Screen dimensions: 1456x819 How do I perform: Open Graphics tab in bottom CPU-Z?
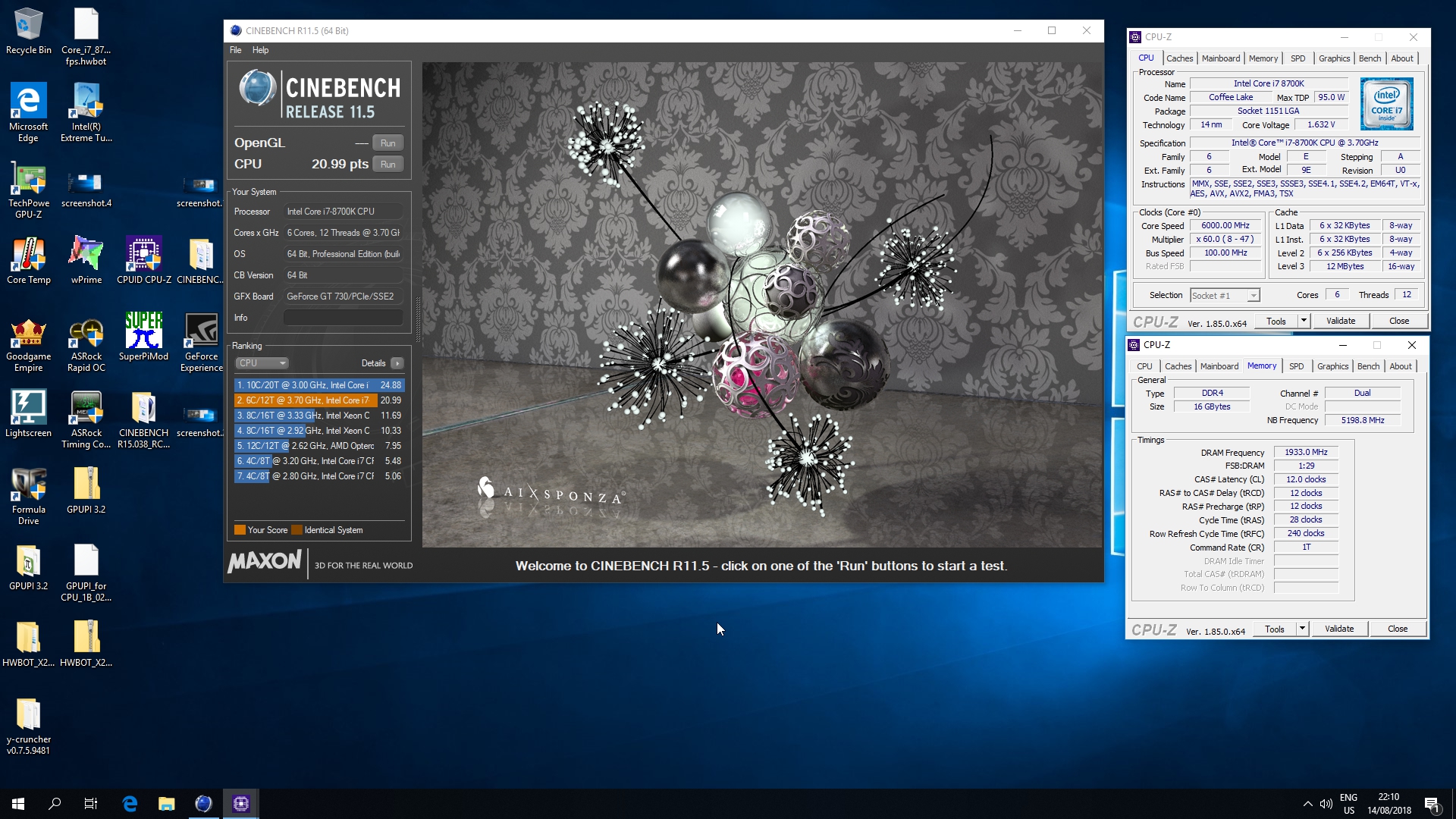1332,366
